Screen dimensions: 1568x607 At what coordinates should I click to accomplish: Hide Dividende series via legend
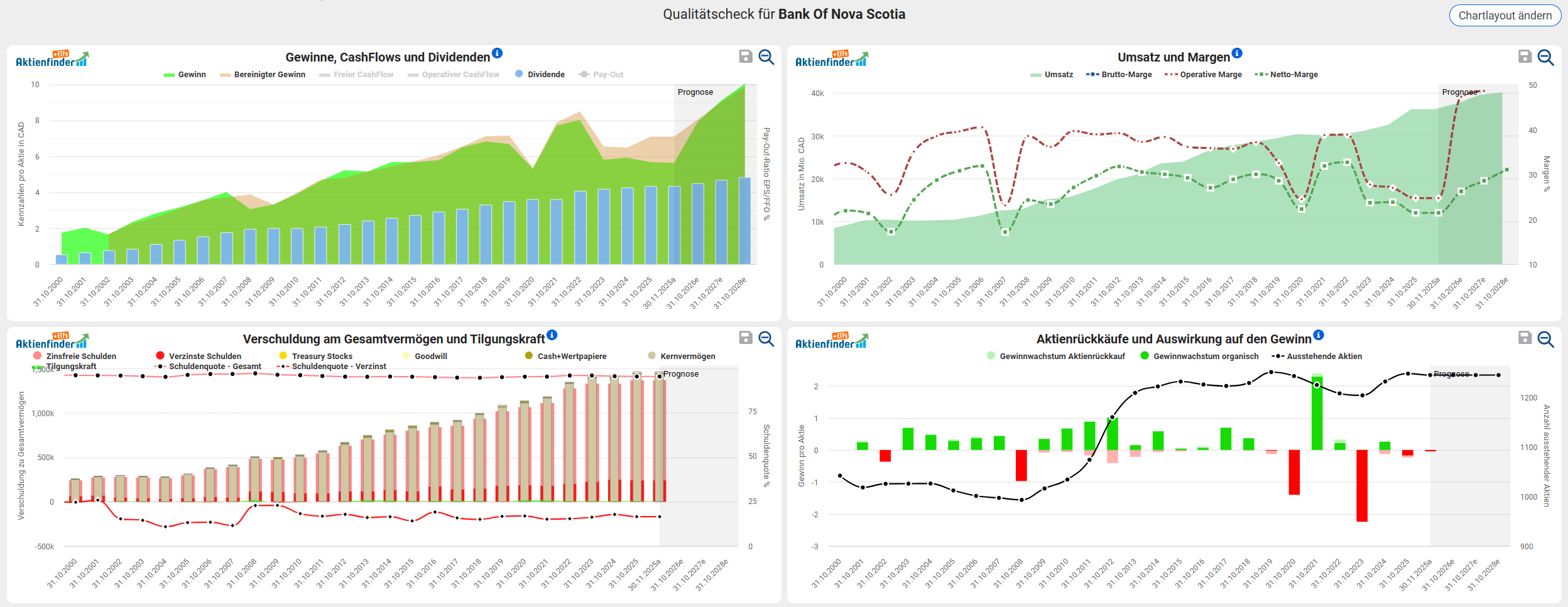(x=545, y=75)
